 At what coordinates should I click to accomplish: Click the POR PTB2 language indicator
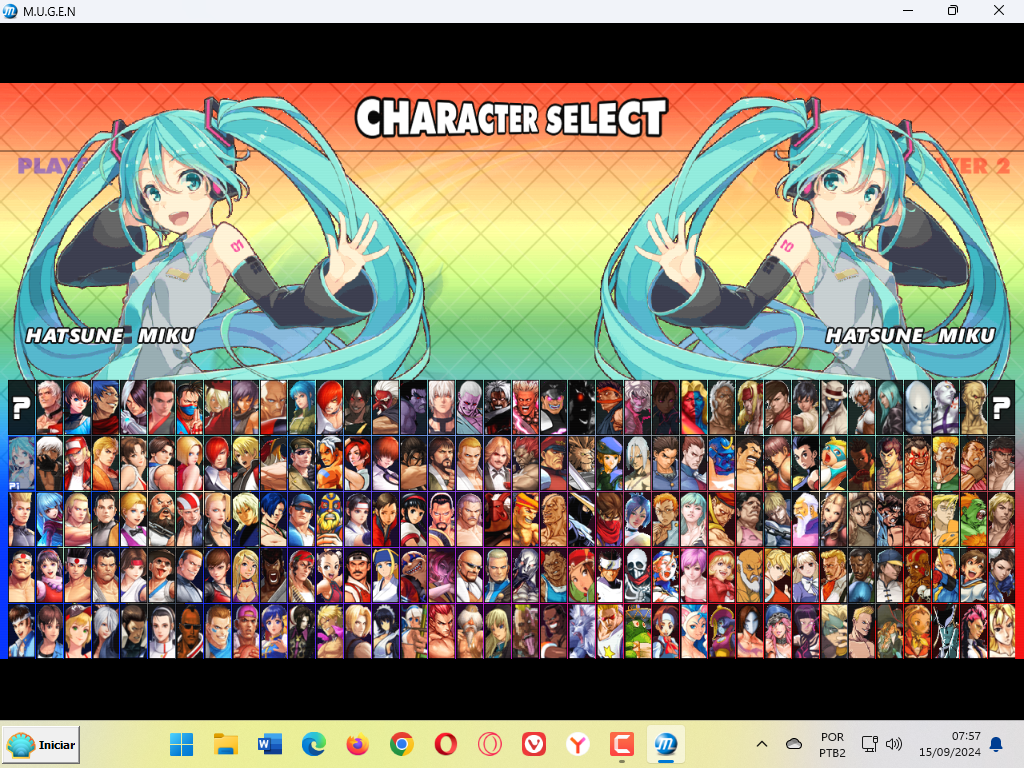832,744
